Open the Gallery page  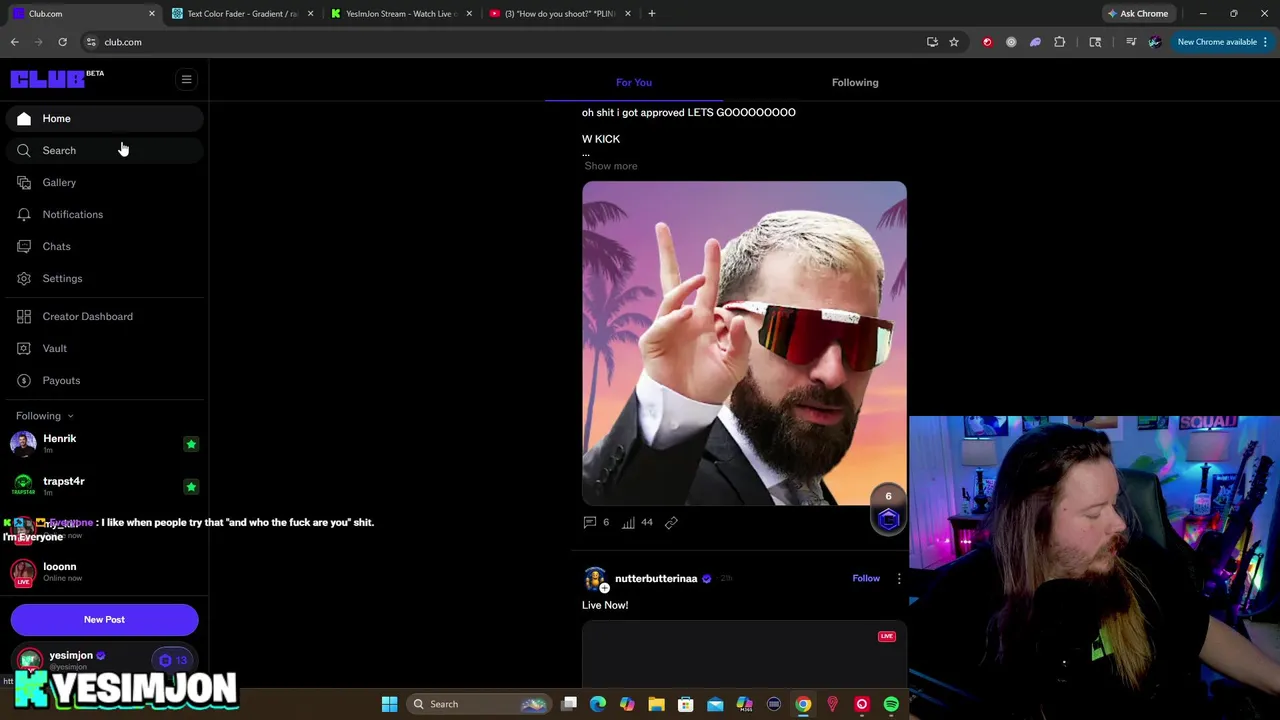point(104,182)
